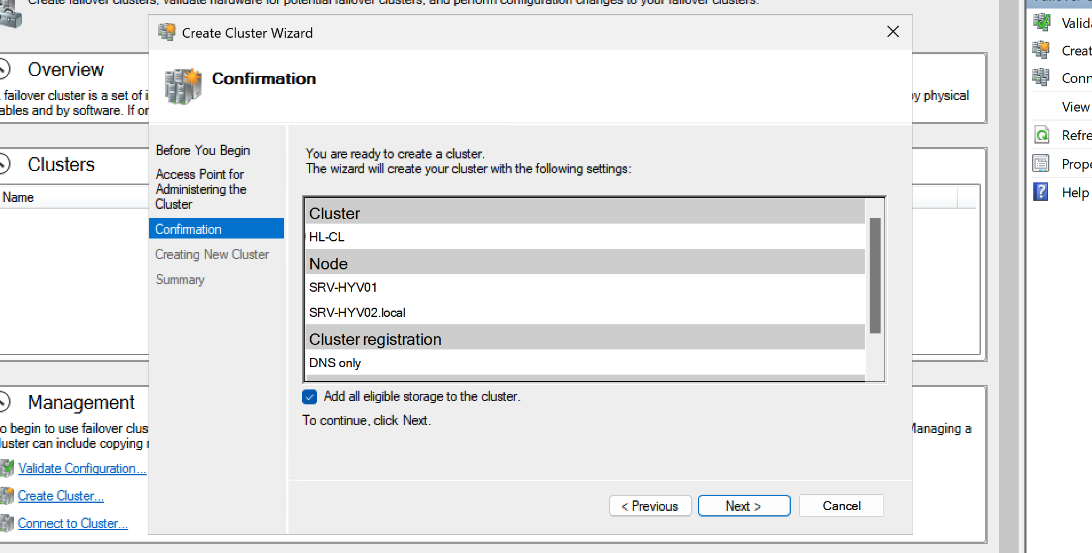The height and width of the screenshot is (553, 1092).
Task: Click the Create Cluster icon in the Actions pane
Action: click(x=1042, y=50)
